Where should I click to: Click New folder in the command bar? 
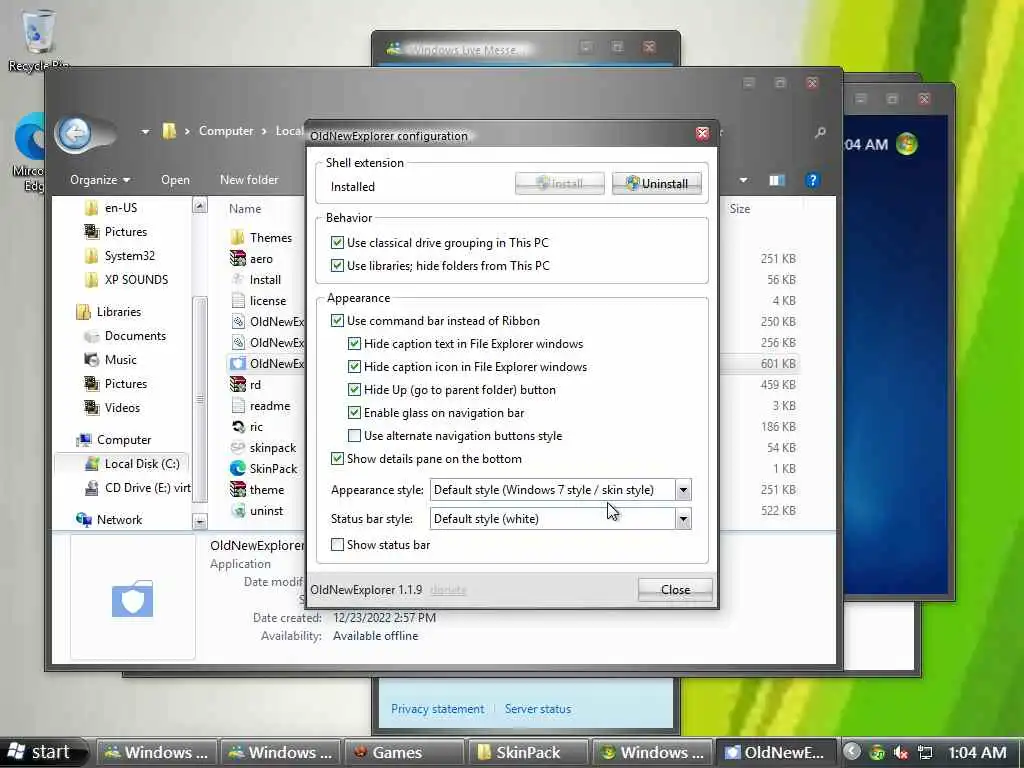[249, 180]
